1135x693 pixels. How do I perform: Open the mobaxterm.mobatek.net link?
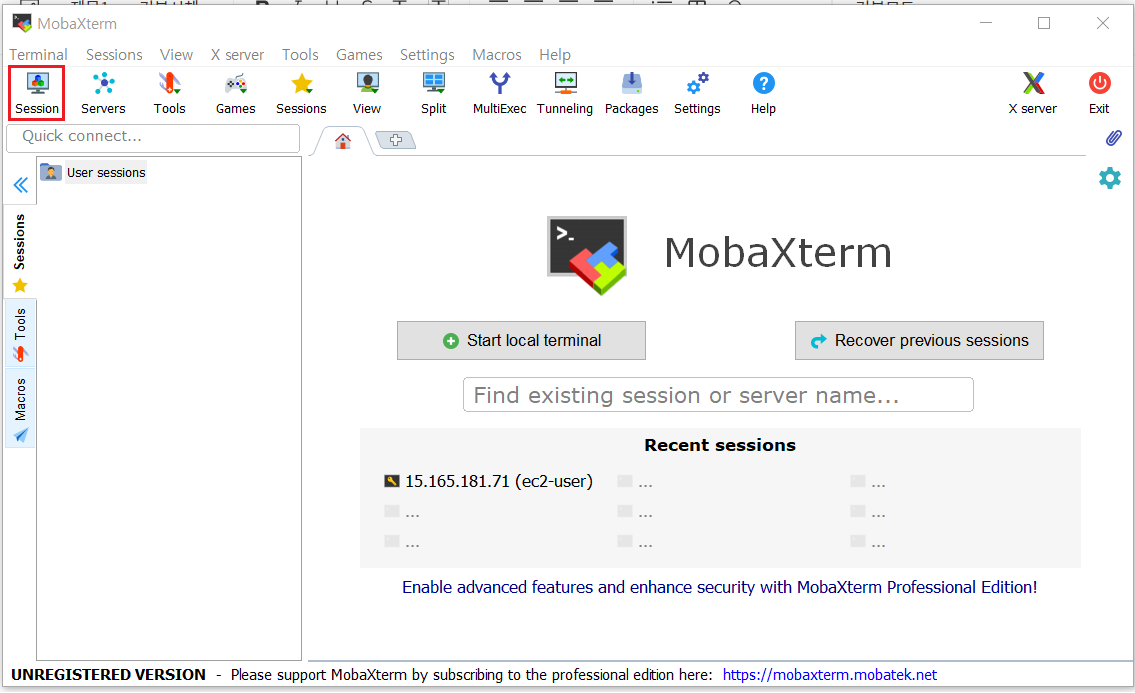[x=830, y=675]
